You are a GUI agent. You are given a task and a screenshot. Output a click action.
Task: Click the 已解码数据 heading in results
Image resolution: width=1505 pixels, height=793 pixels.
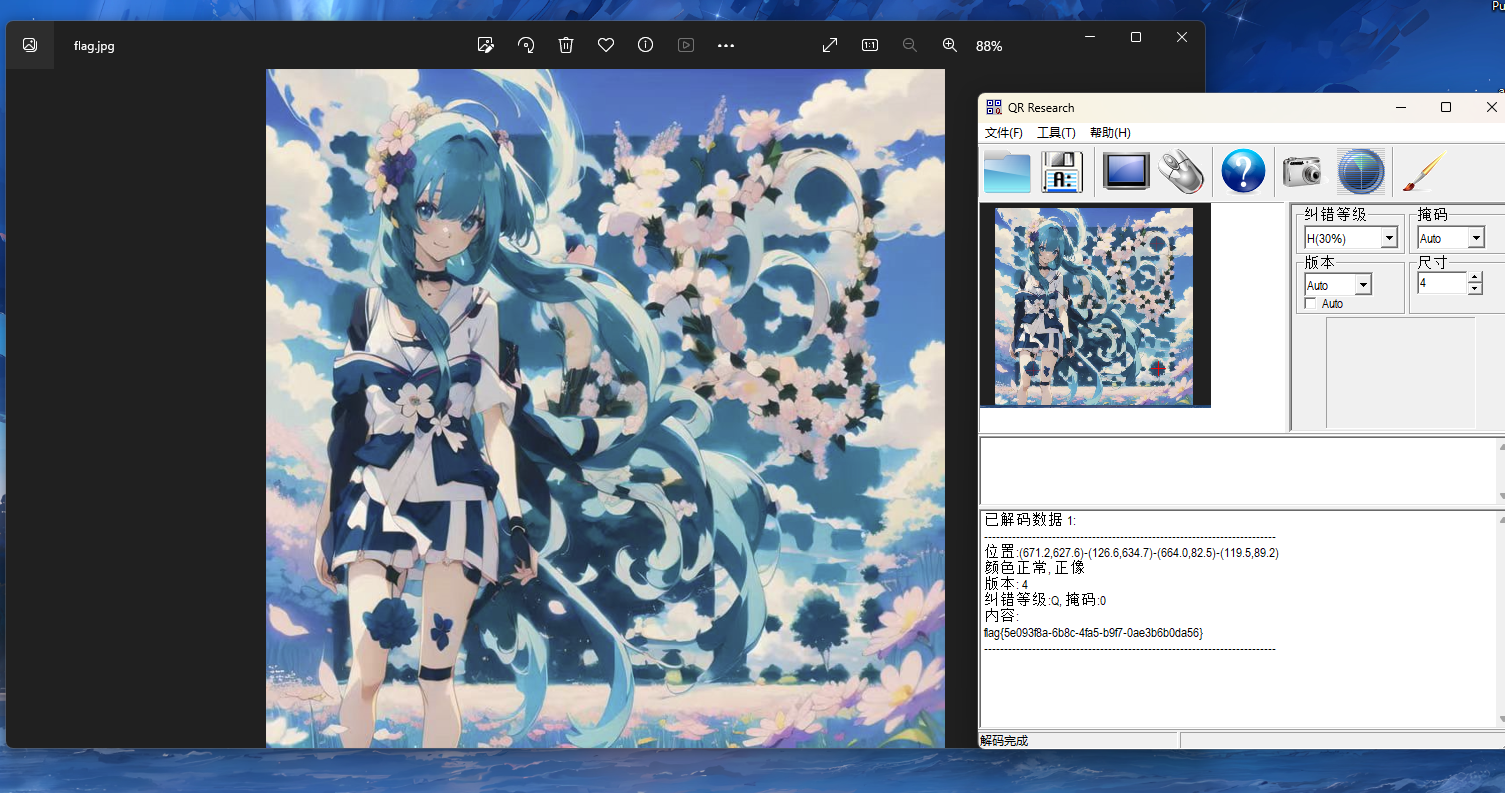click(x=1029, y=520)
